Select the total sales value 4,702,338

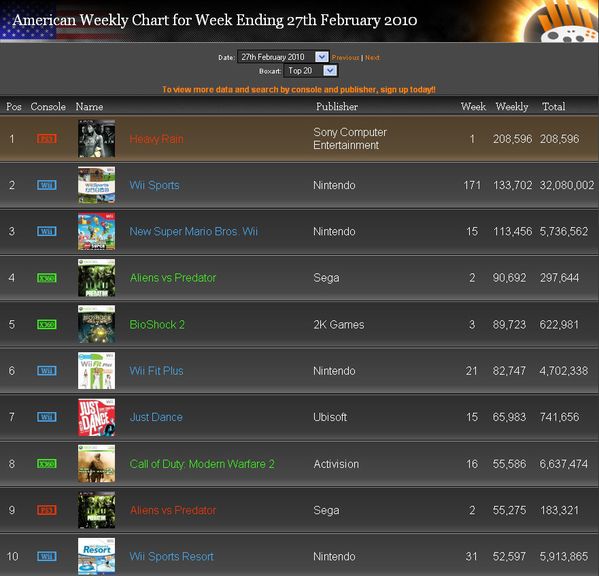click(564, 371)
